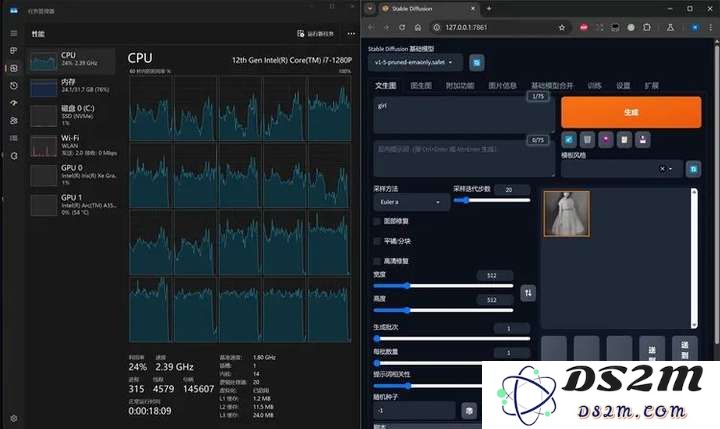Image resolution: width=720 pixels, height=429 pixels.
Task: Switch to 图片信息 tab
Action: point(502,86)
